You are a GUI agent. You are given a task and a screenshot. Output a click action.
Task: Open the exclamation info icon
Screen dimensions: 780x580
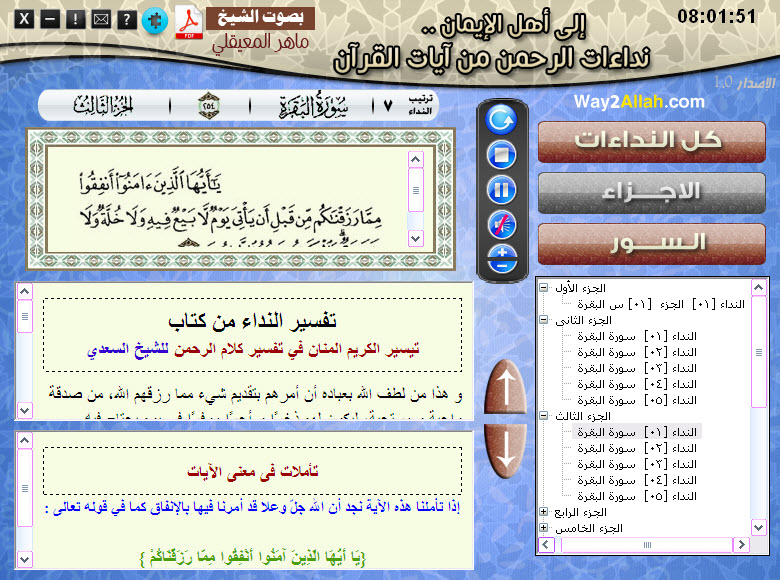pos(75,20)
